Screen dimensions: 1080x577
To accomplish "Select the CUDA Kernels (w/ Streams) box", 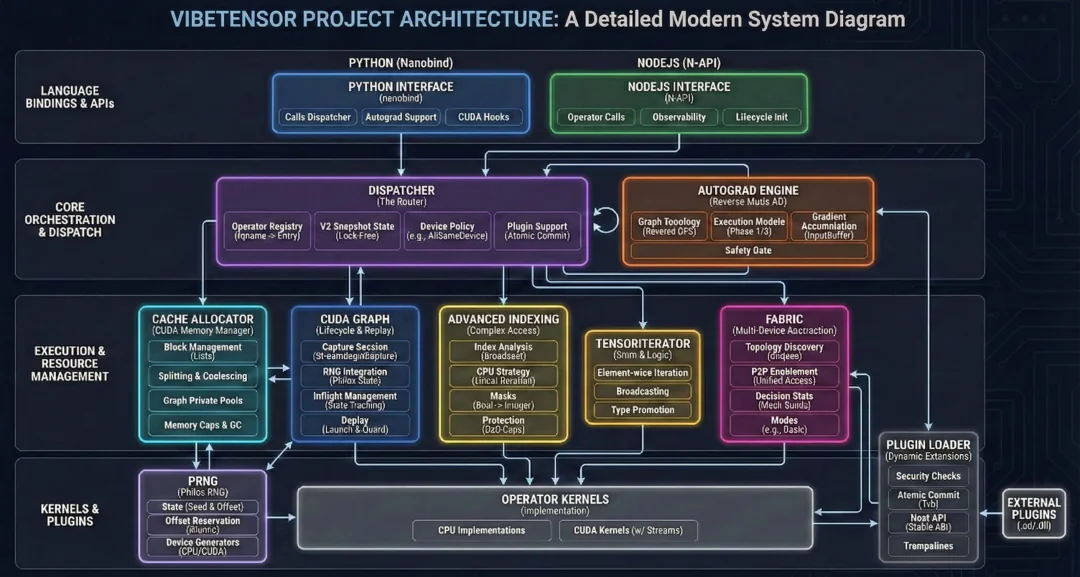I will (x=628, y=531).
